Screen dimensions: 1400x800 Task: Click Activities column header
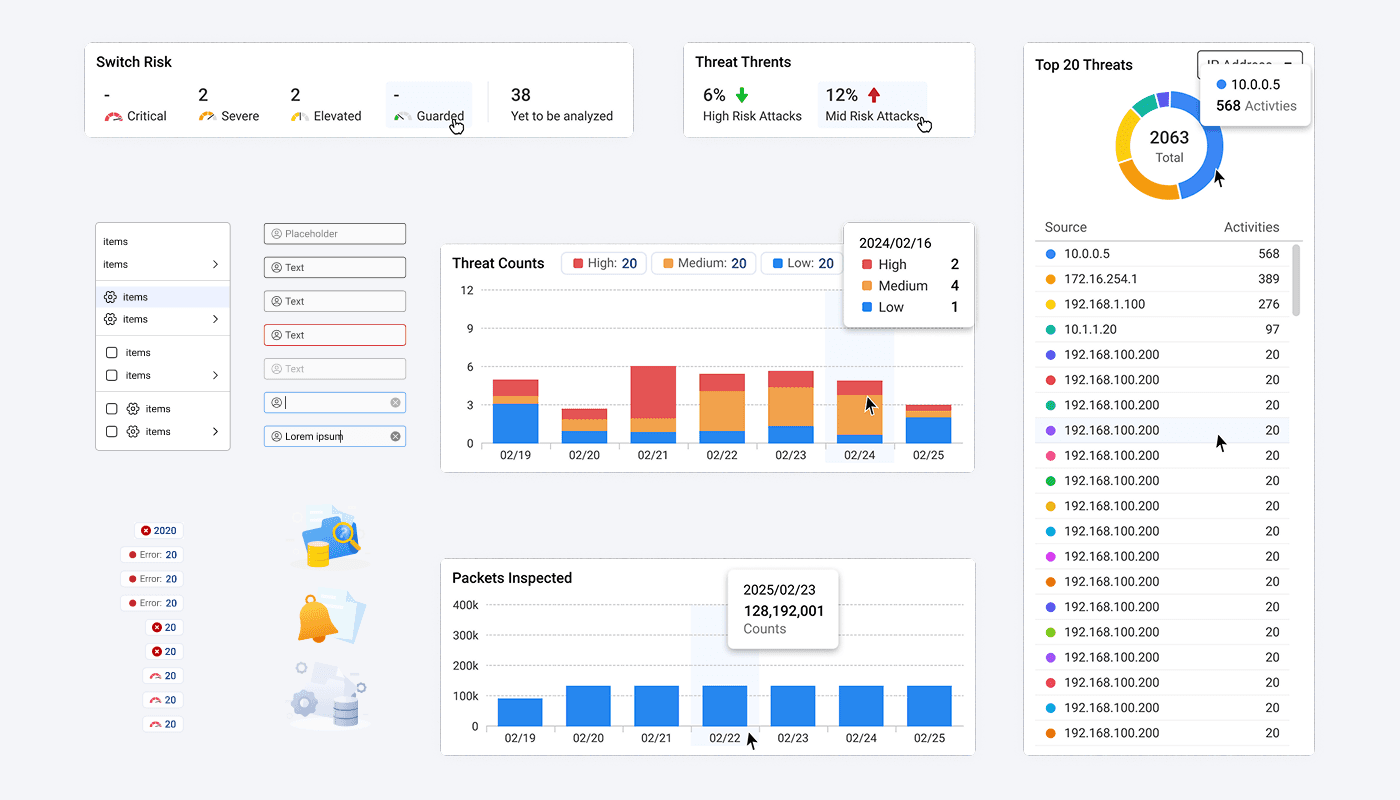pyautogui.click(x=1251, y=227)
